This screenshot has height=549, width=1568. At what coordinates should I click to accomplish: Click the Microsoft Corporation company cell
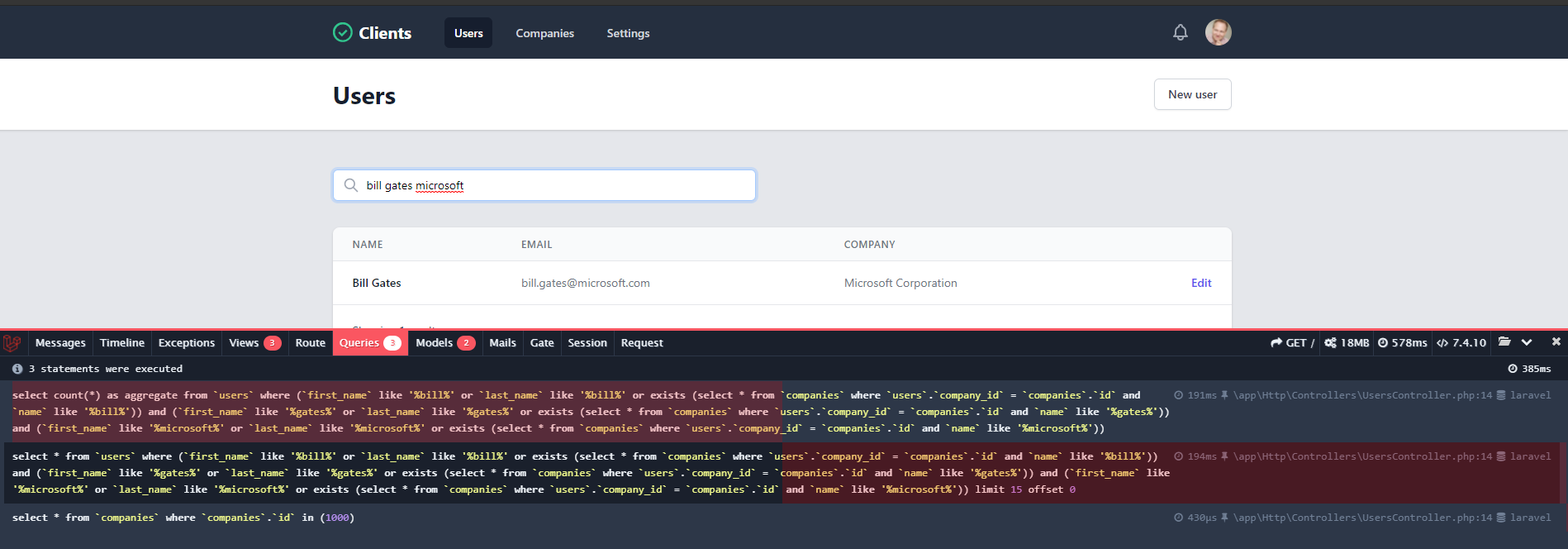click(900, 283)
